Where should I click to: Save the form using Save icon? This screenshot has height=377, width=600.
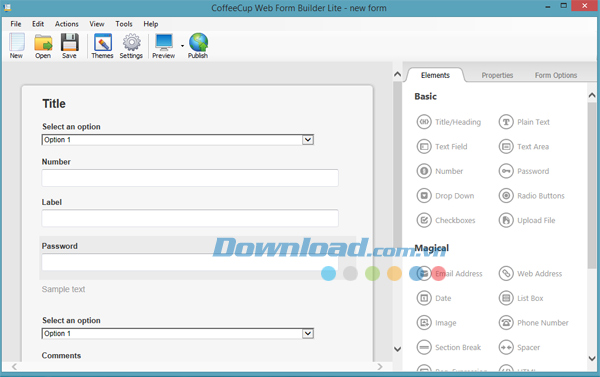[x=69, y=46]
